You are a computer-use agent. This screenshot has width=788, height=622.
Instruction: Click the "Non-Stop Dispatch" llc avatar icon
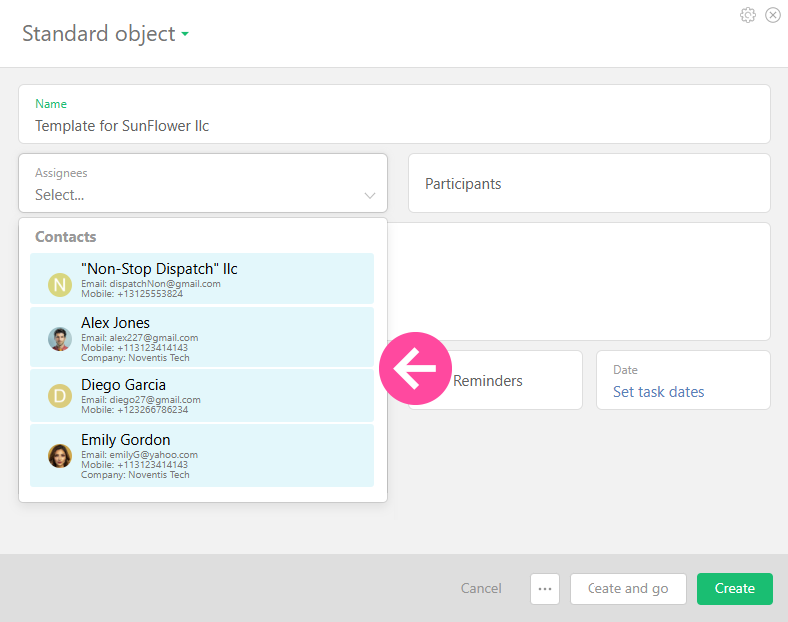60,284
